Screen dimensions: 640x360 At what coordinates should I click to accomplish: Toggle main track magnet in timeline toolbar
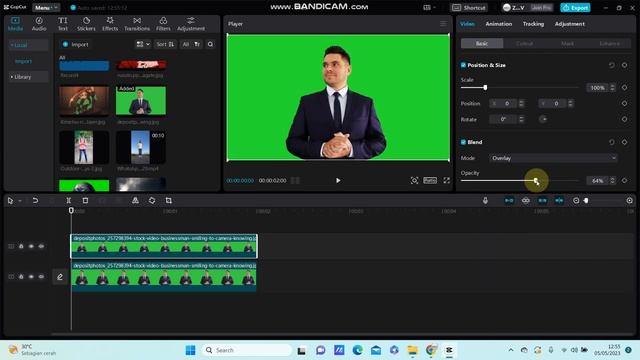click(509, 200)
